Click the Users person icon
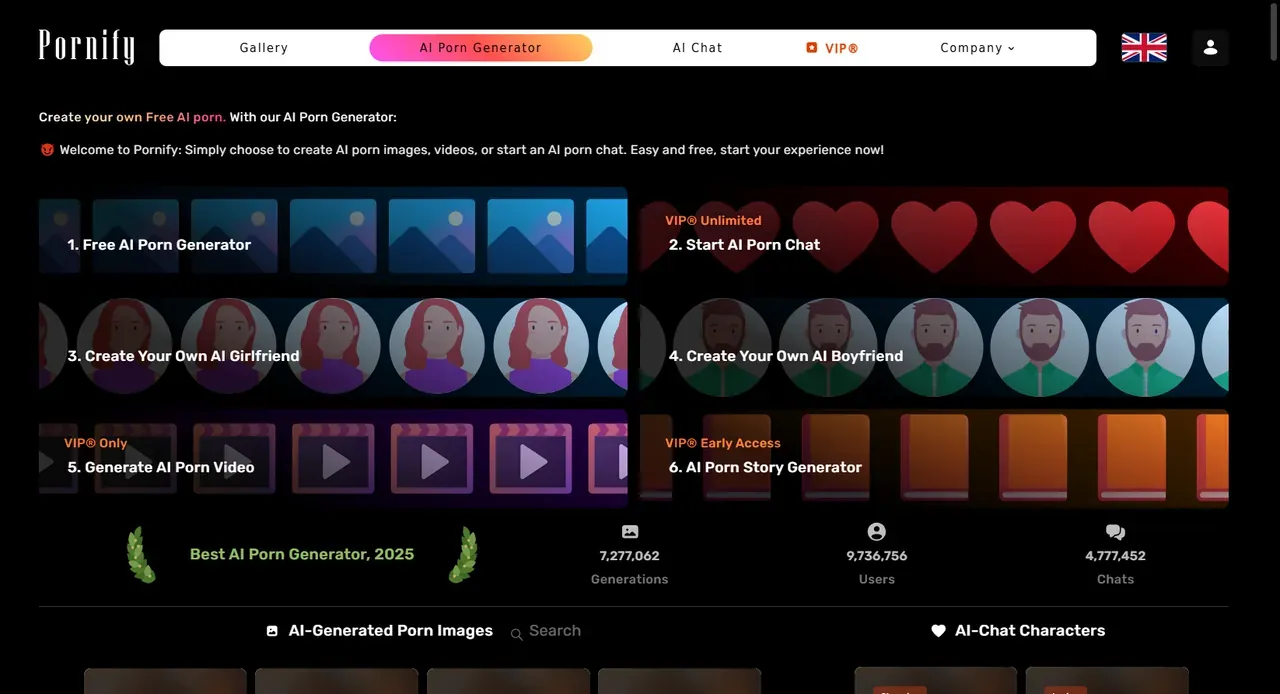Image resolution: width=1280 pixels, height=694 pixels. click(x=877, y=532)
